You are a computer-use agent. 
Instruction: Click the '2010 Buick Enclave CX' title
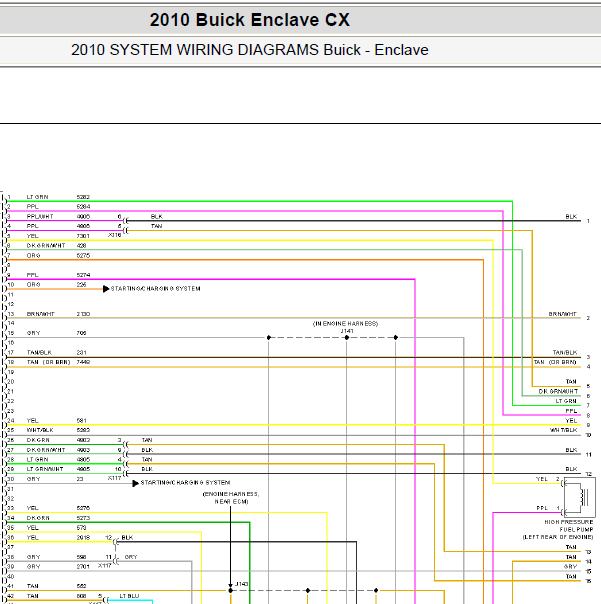click(250, 20)
